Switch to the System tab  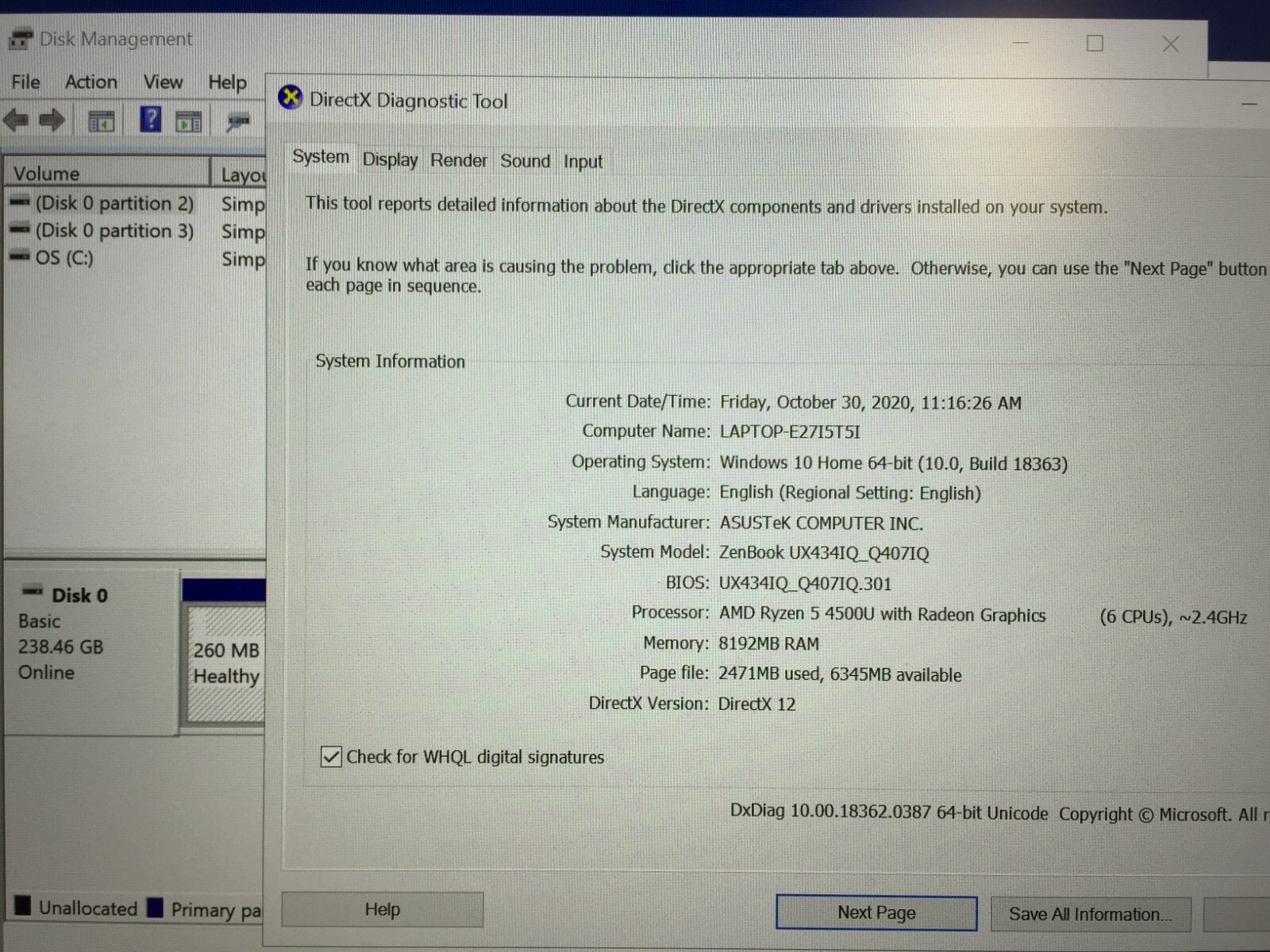pos(321,157)
